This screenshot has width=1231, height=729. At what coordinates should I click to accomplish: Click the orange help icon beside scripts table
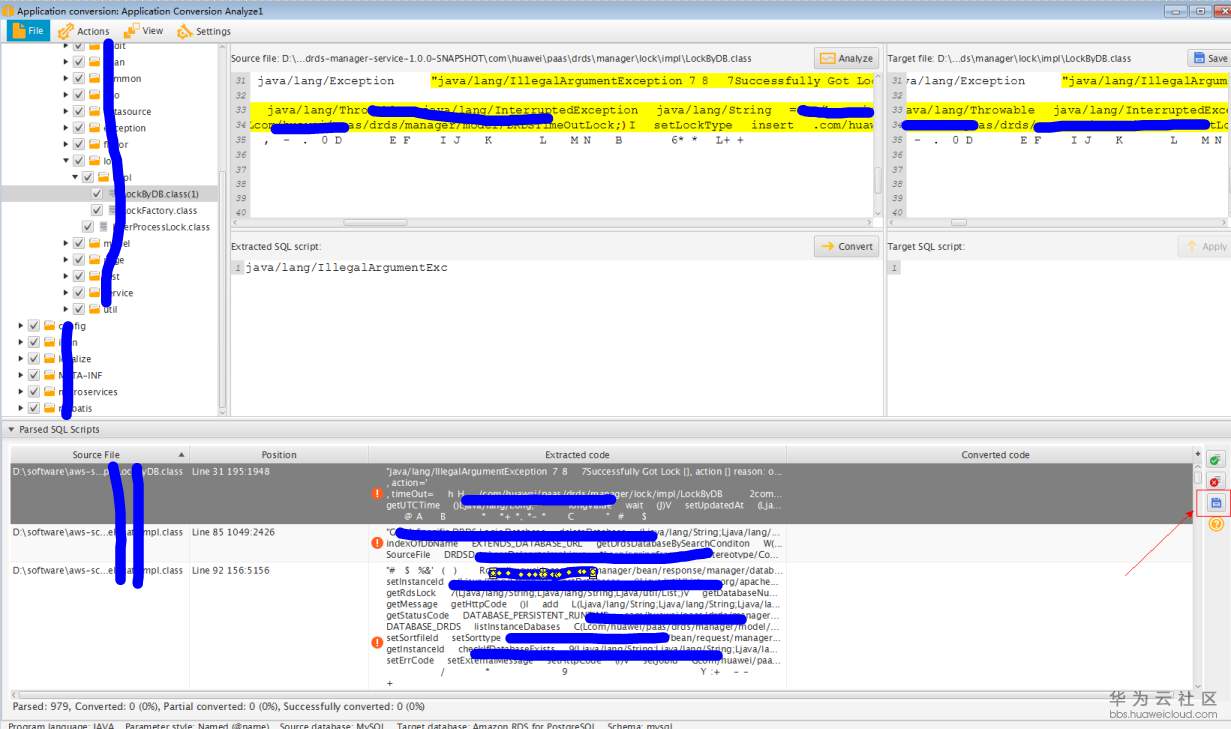[x=1216, y=524]
